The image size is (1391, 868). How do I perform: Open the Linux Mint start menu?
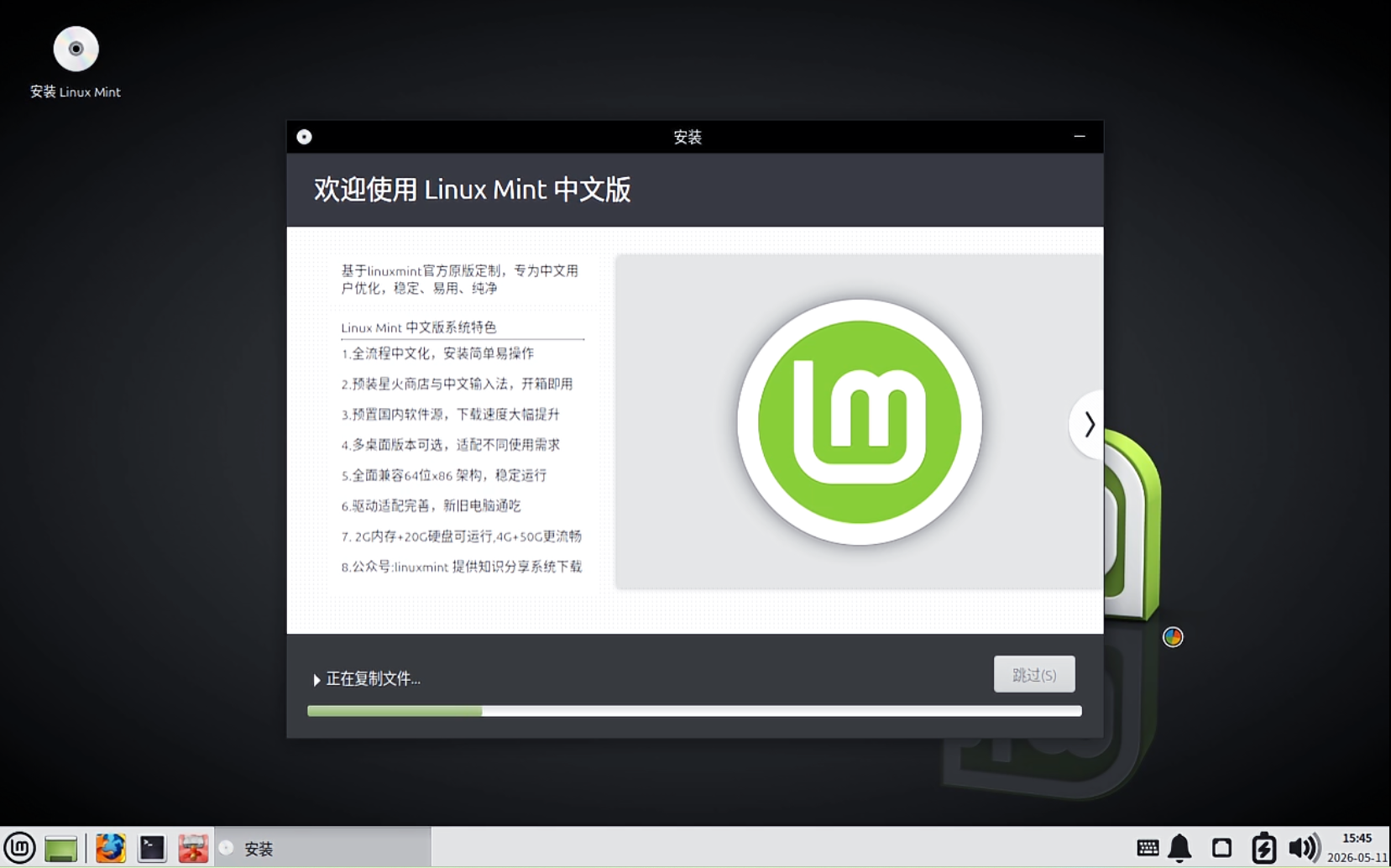click(x=19, y=848)
